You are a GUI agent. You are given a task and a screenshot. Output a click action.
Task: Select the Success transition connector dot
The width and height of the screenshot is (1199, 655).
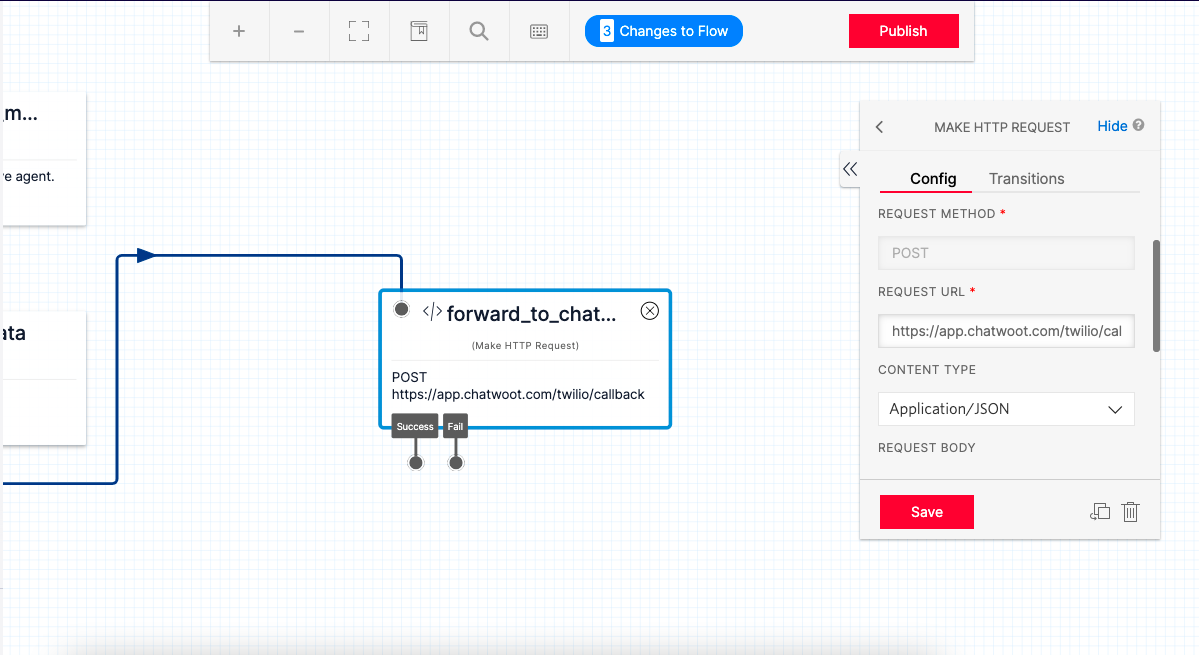415,462
